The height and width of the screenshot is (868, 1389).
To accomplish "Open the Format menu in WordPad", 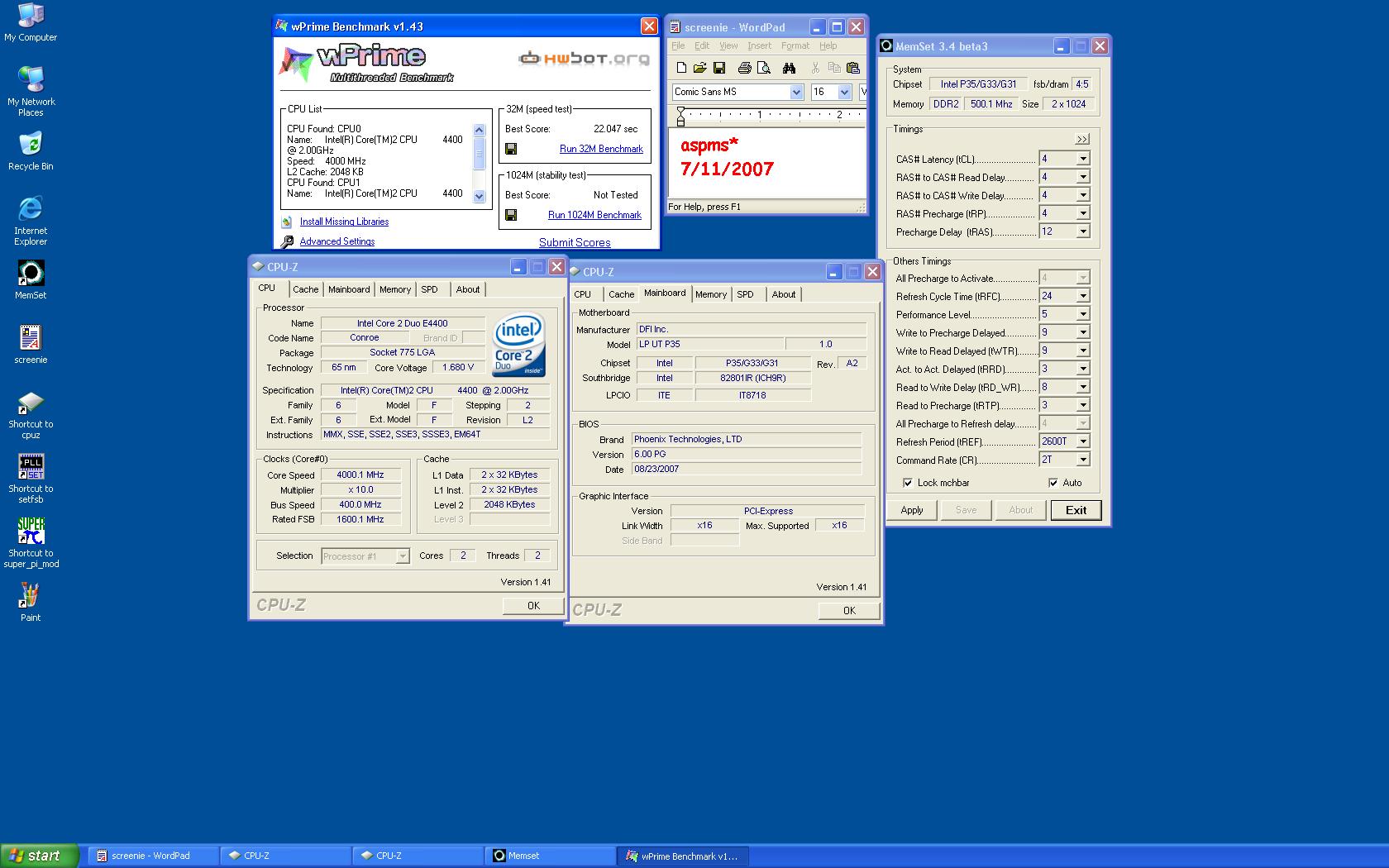I will tap(795, 45).
